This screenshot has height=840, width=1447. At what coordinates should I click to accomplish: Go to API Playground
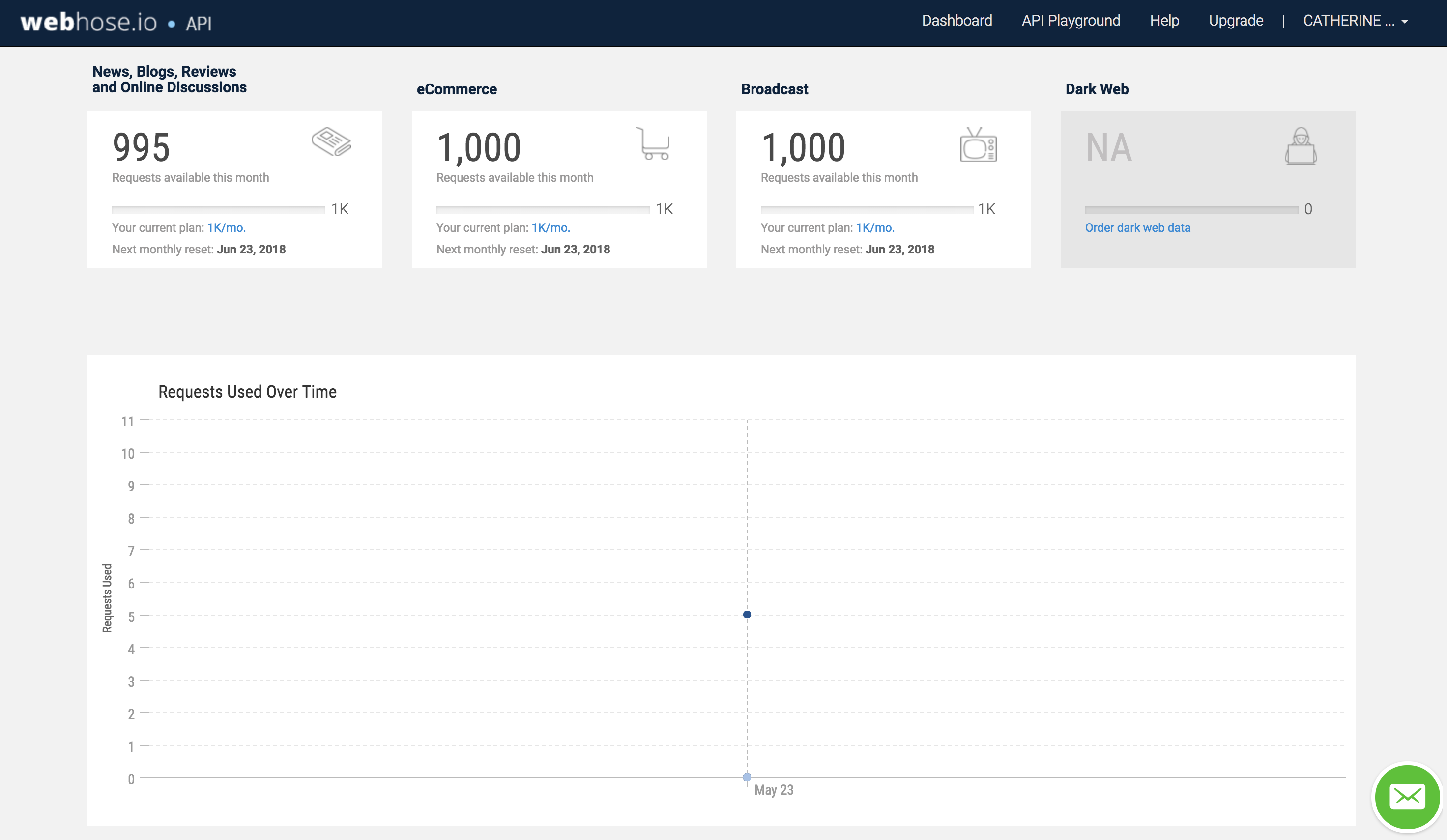[1071, 21]
